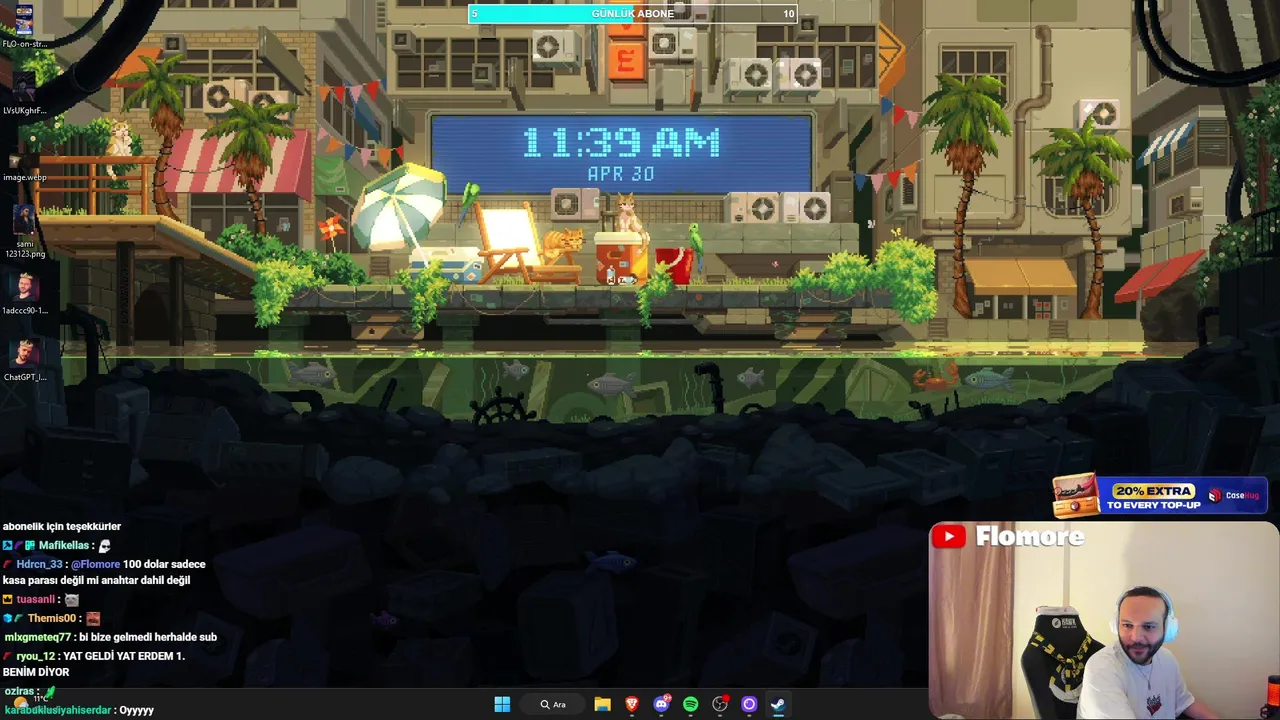Click the Flomore YouTube channel label

click(1029, 537)
